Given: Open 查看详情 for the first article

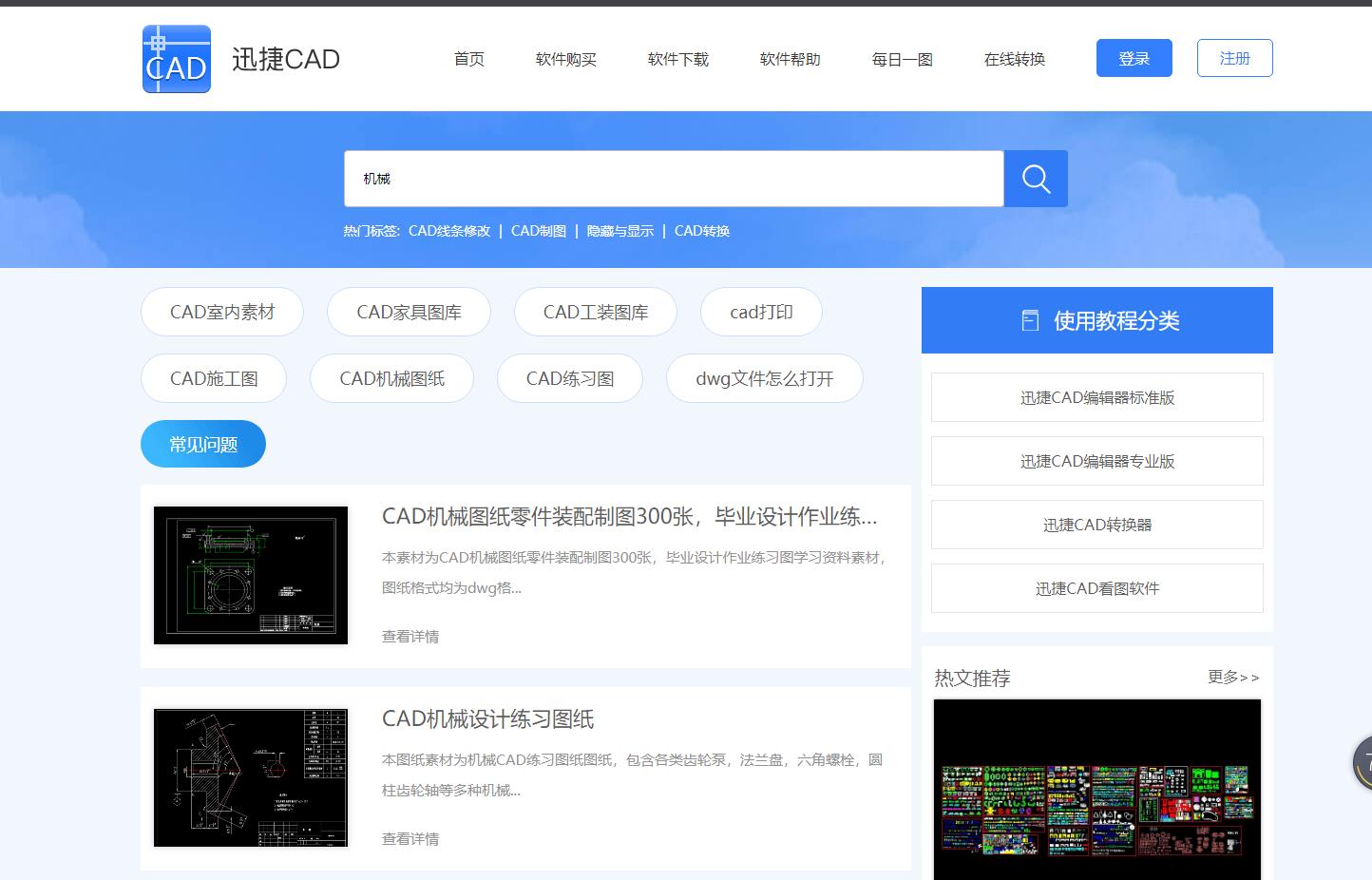Looking at the screenshot, I should click(410, 636).
